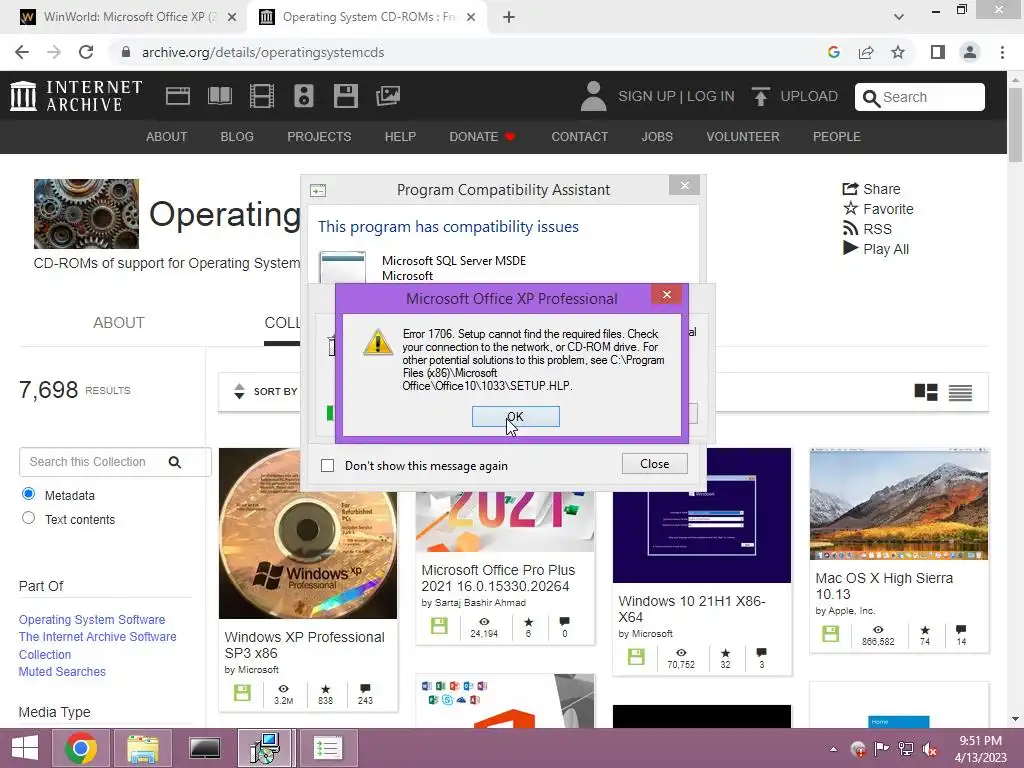Open the Video film-strip icon
This screenshot has height=768, width=1024.
pyautogui.click(x=262, y=96)
